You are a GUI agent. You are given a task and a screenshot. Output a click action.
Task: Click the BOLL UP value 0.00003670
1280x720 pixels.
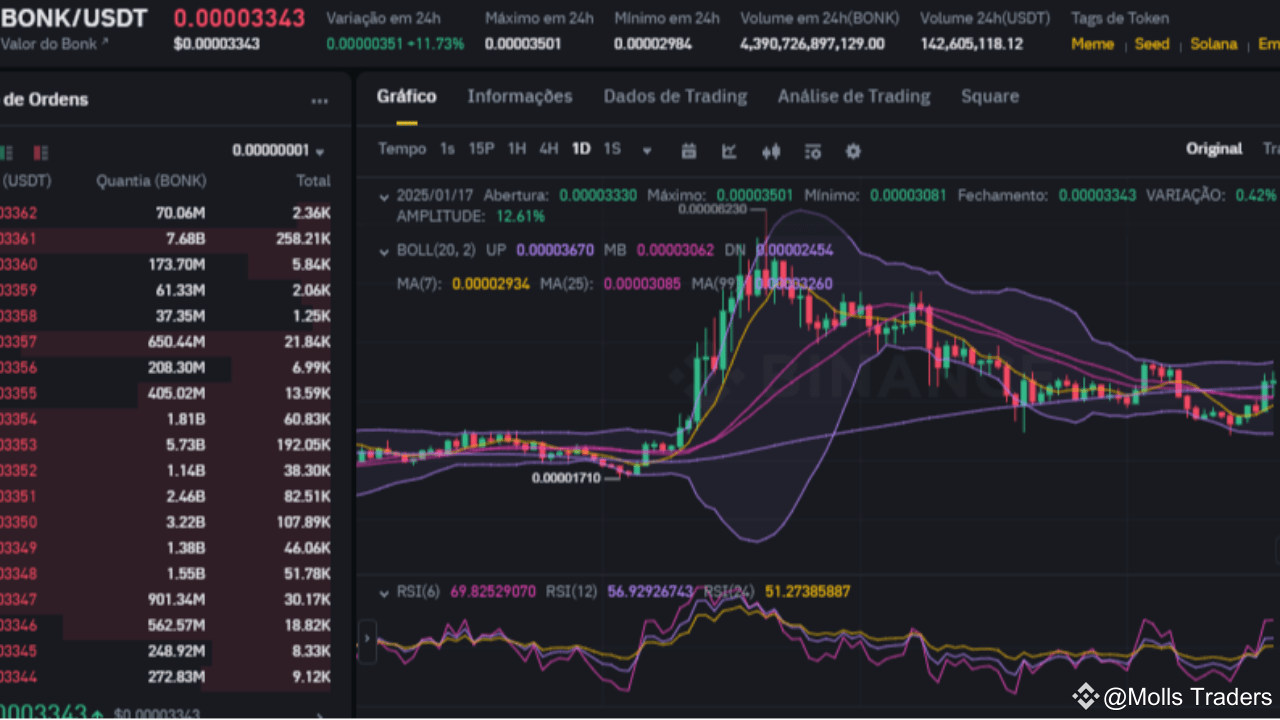555,251
